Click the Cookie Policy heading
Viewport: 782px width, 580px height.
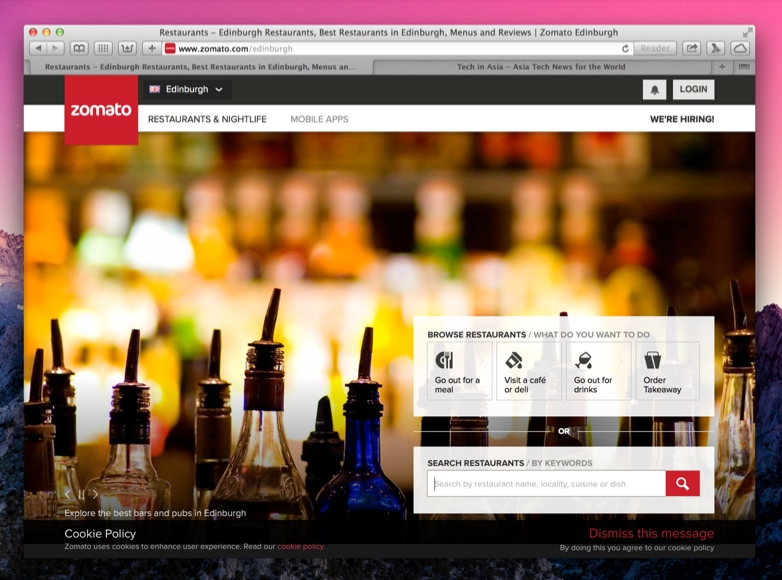(100, 534)
